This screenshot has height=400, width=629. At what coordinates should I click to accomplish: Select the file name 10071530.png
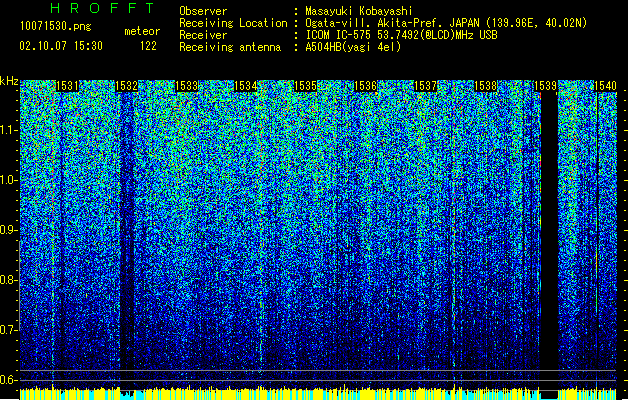click(x=56, y=26)
